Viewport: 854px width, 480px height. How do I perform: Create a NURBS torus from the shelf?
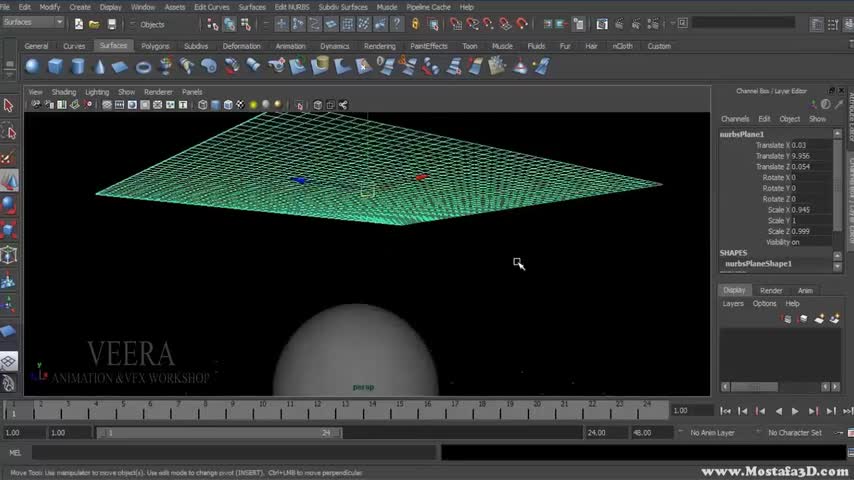tap(143, 66)
